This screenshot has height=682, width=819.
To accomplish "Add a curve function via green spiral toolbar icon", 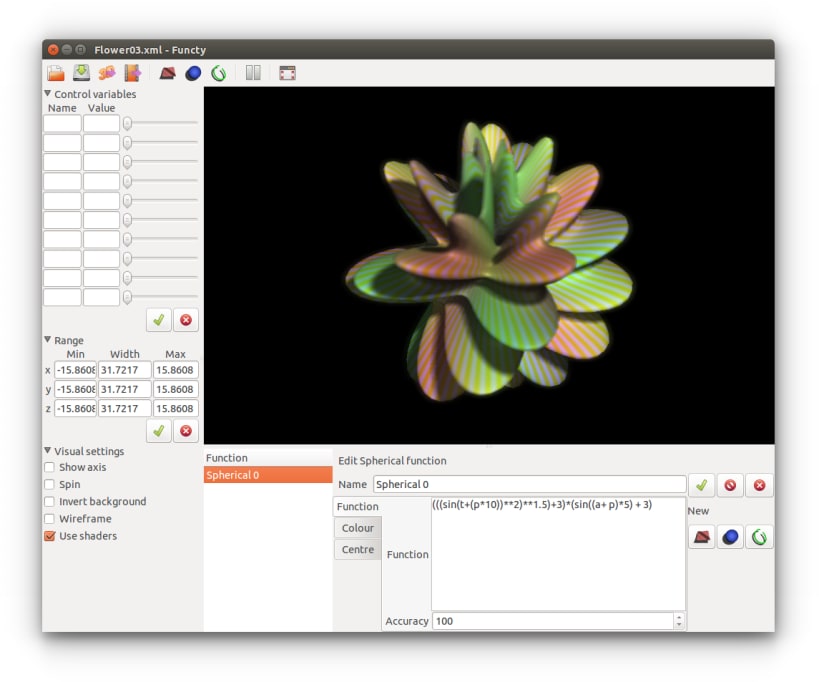I will click(x=219, y=73).
